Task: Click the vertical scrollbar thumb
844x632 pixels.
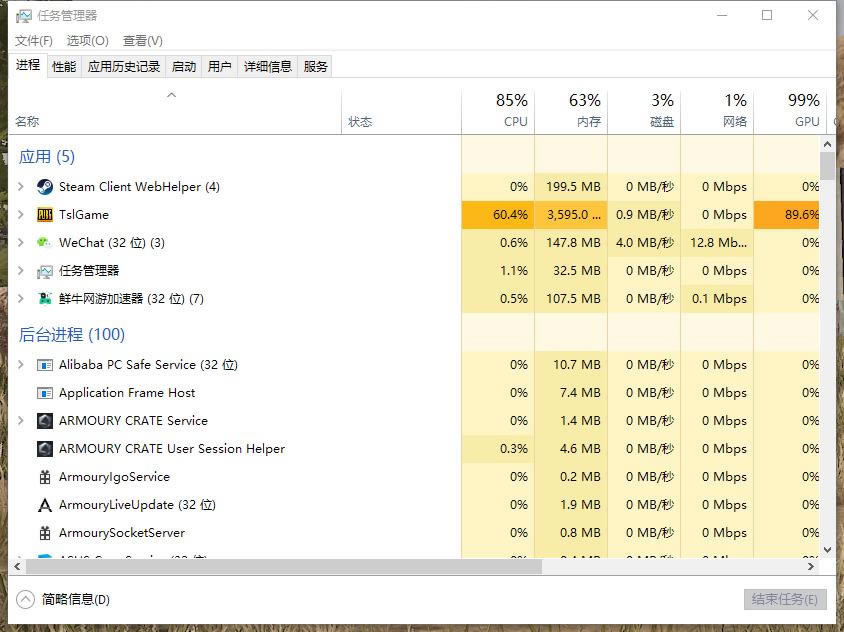Action: pos(827,166)
